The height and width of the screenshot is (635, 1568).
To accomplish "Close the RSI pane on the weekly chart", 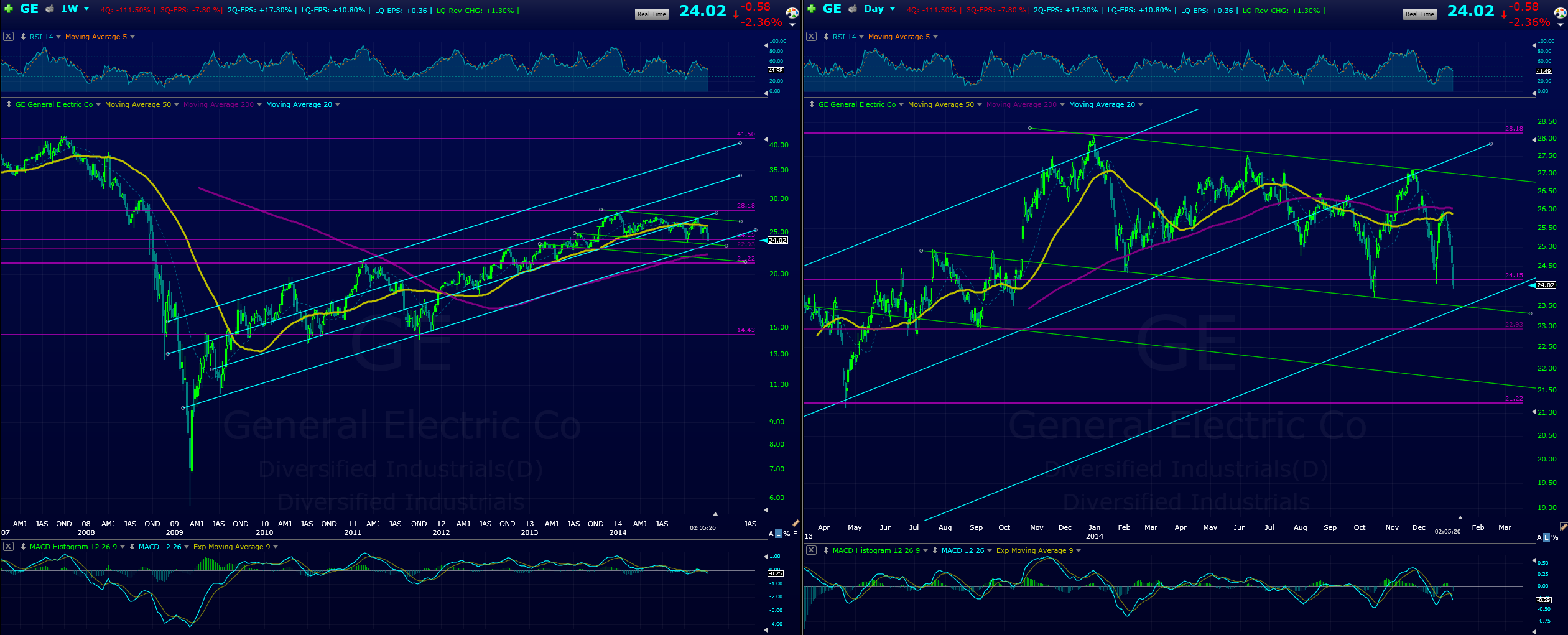I will (x=8, y=37).
